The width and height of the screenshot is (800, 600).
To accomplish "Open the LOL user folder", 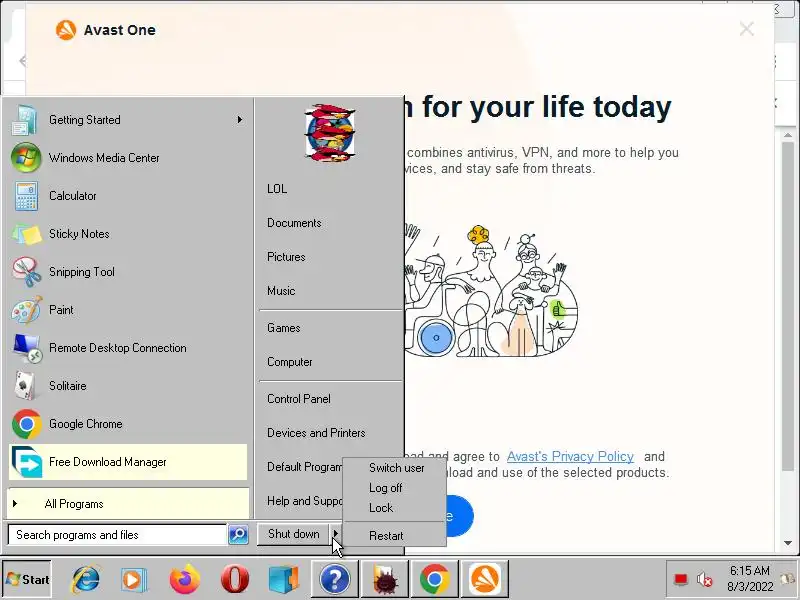I will pyautogui.click(x=277, y=189).
